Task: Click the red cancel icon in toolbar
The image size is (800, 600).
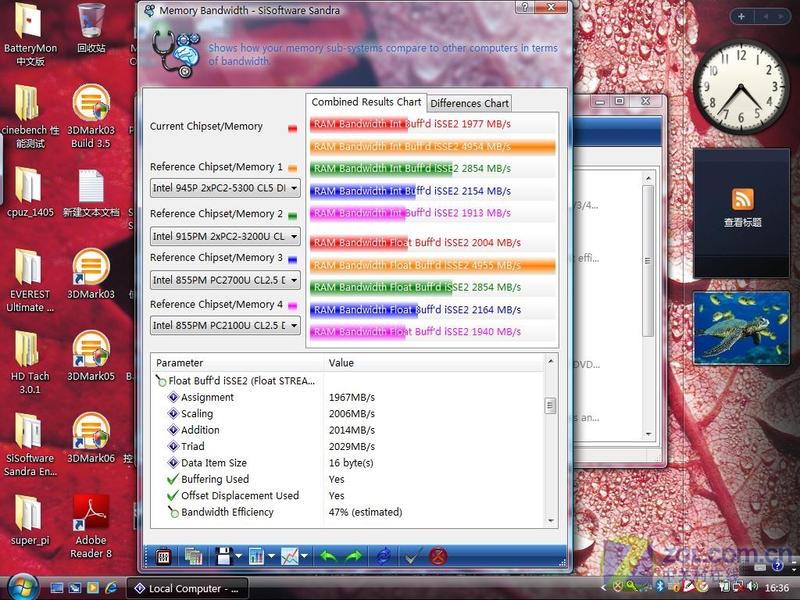Action: 438,557
